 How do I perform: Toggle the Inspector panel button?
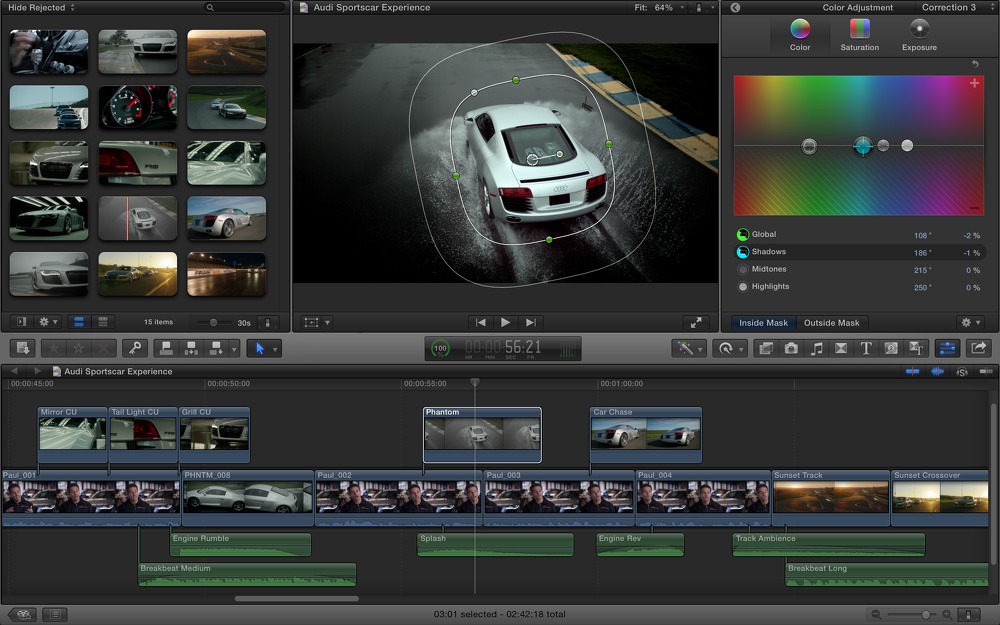pos(947,348)
